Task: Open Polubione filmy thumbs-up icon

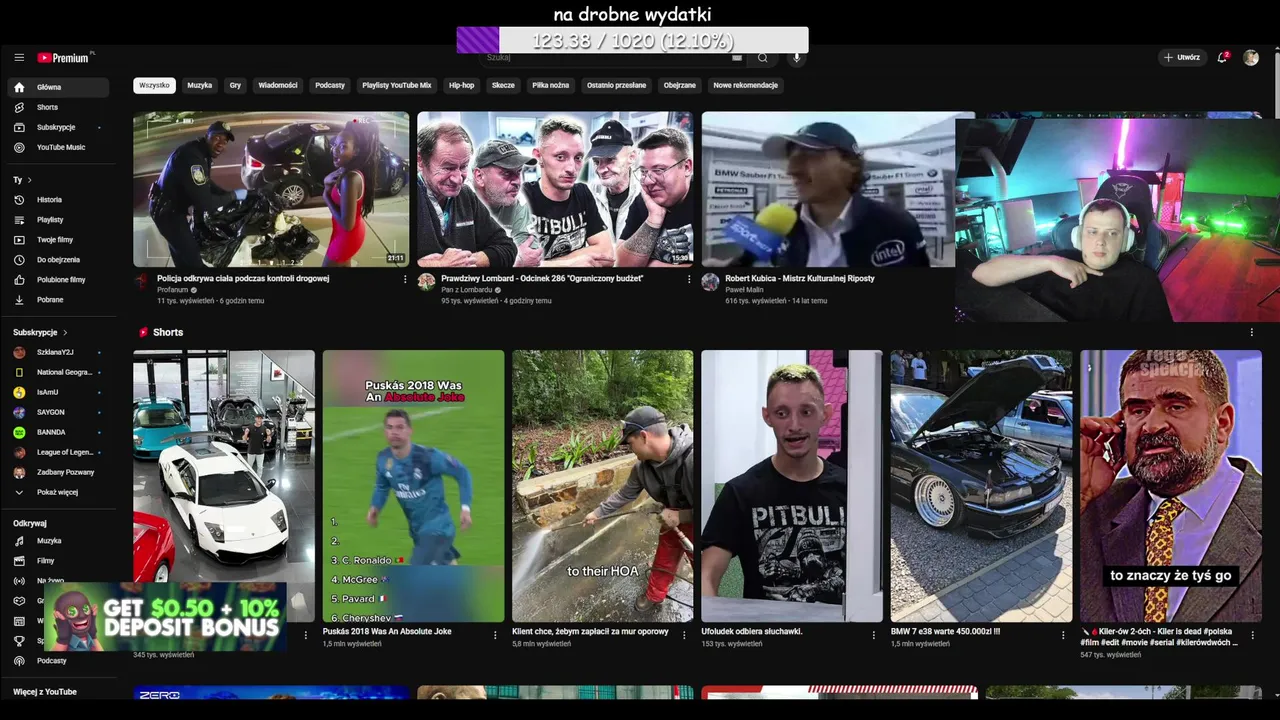Action: 19,280
